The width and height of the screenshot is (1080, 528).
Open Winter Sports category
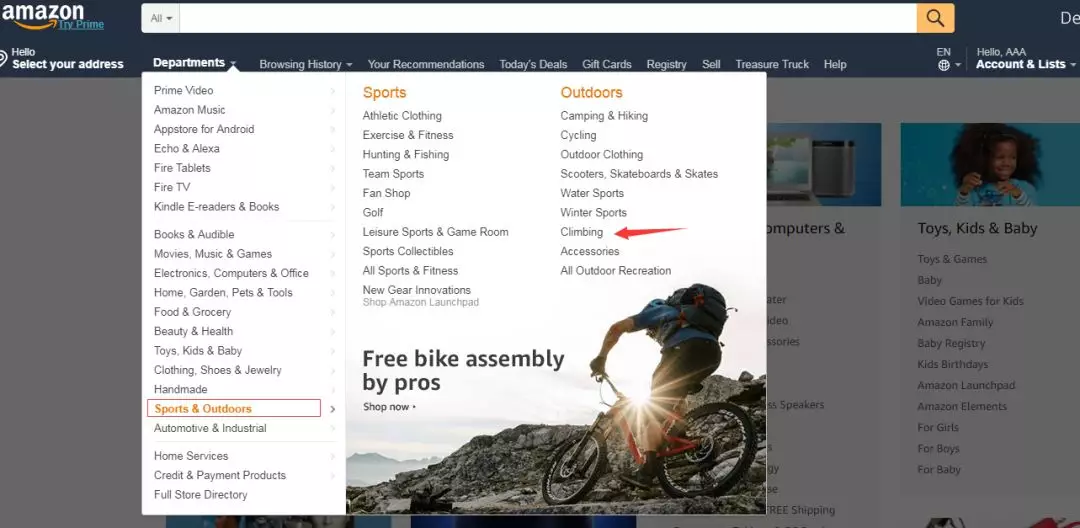(x=594, y=212)
